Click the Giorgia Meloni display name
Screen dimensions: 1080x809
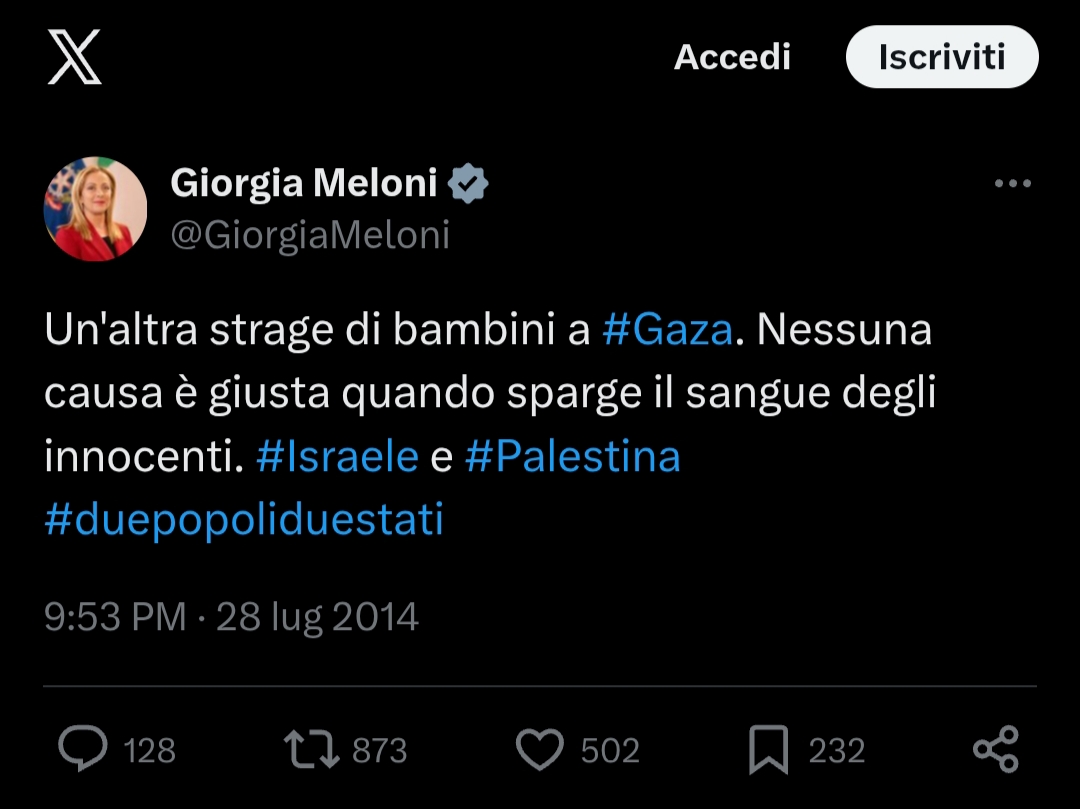[x=304, y=183]
